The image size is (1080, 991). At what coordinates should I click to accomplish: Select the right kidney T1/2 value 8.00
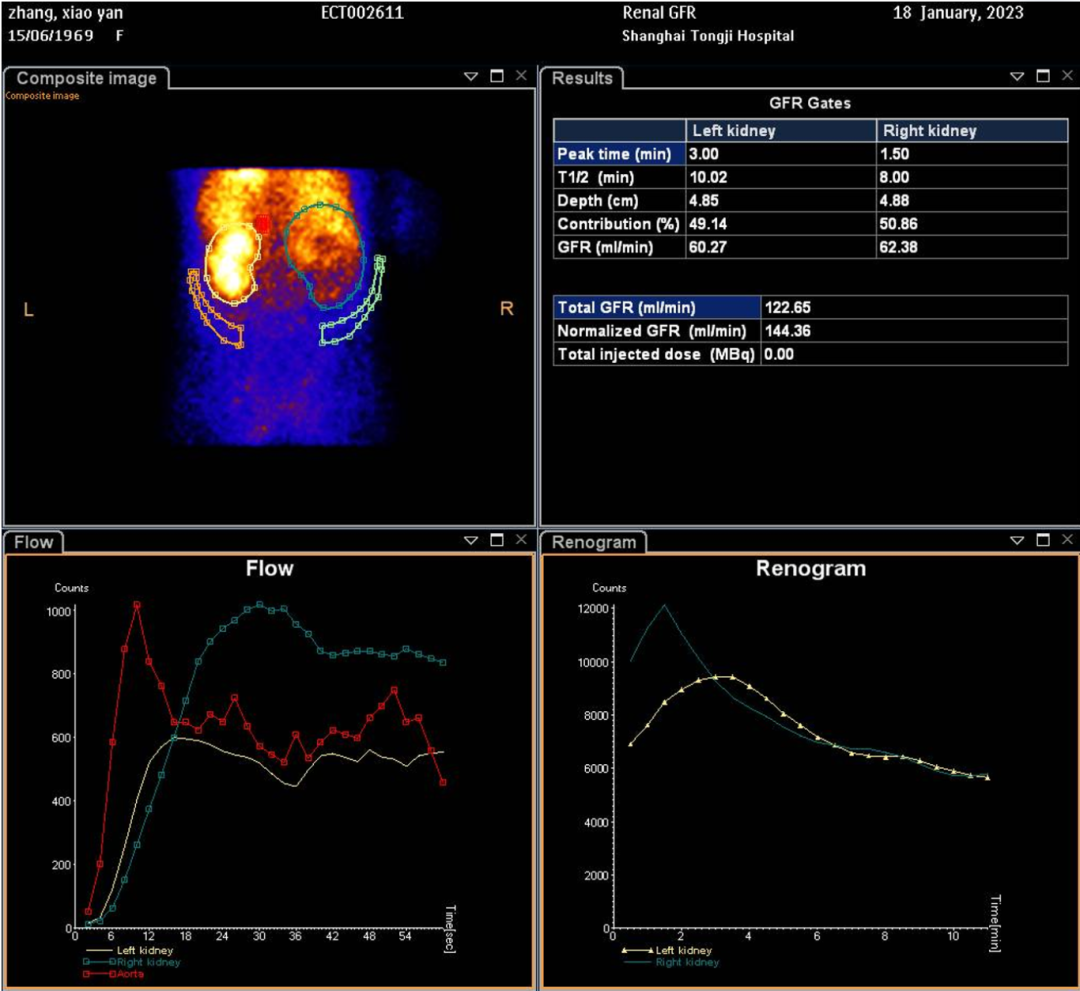pos(894,178)
